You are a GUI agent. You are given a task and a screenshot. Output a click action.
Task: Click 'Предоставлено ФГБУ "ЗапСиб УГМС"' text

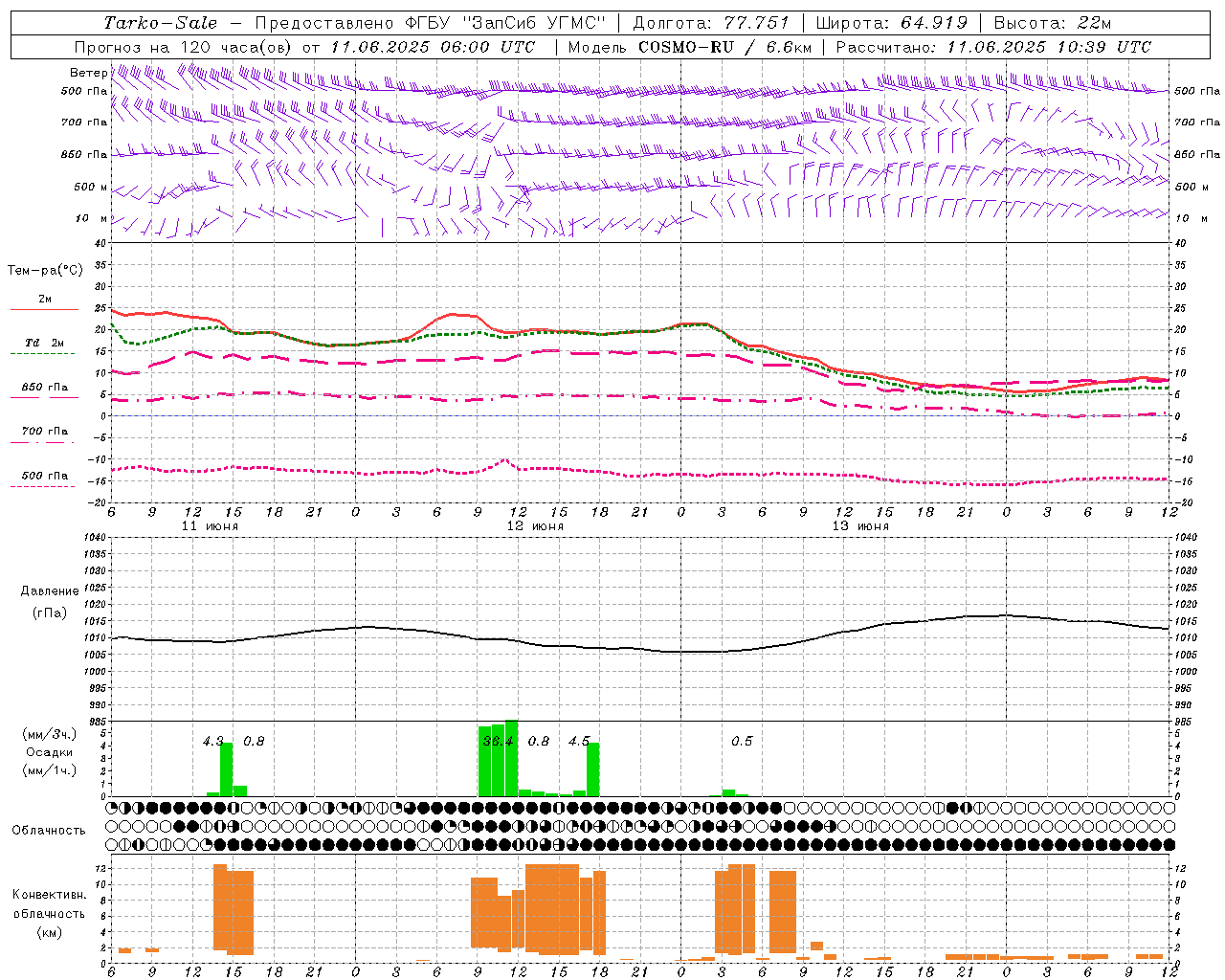pyautogui.click(x=430, y=23)
